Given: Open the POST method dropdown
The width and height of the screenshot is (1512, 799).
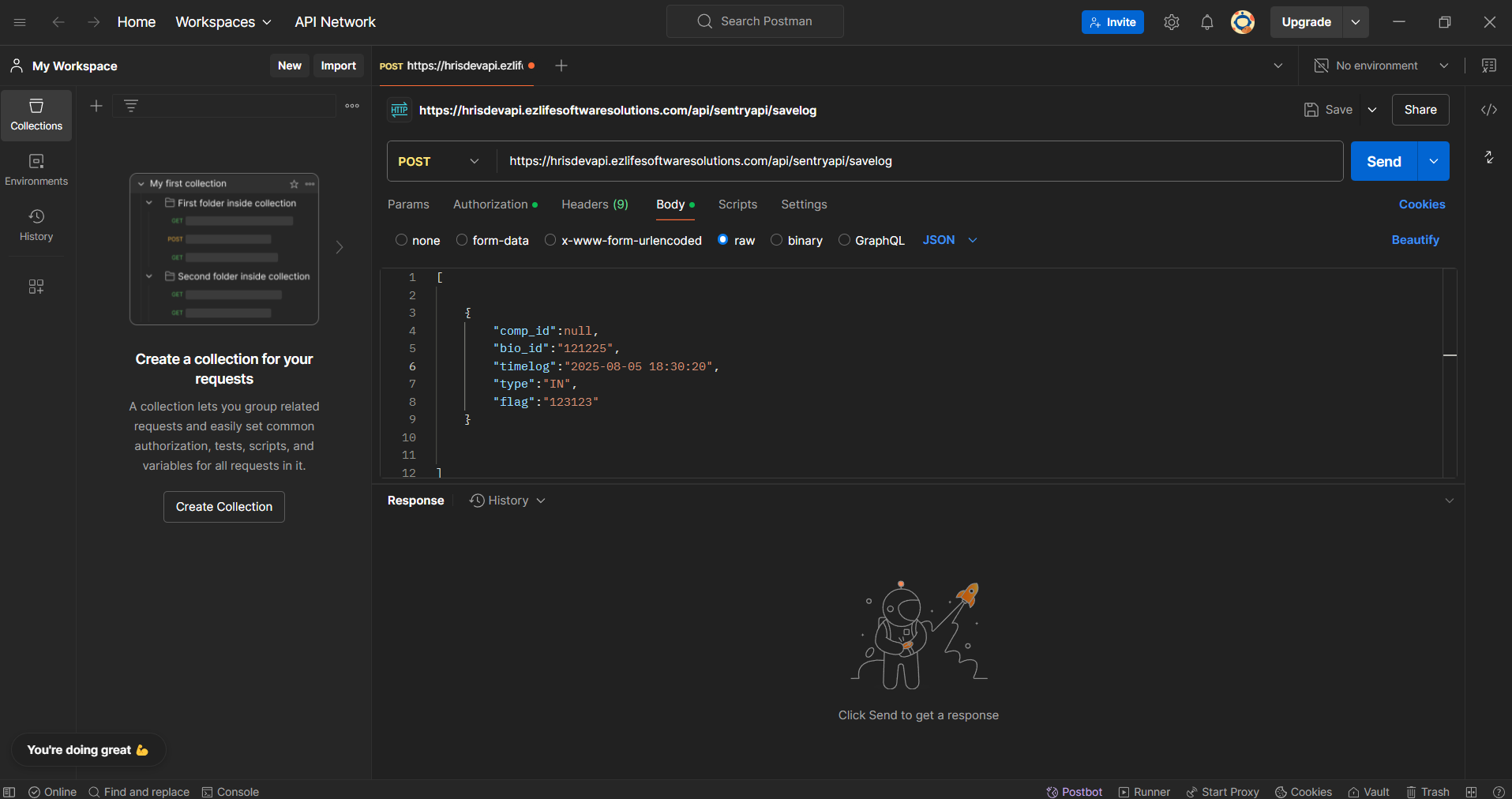Looking at the screenshot, I should 439,161.
